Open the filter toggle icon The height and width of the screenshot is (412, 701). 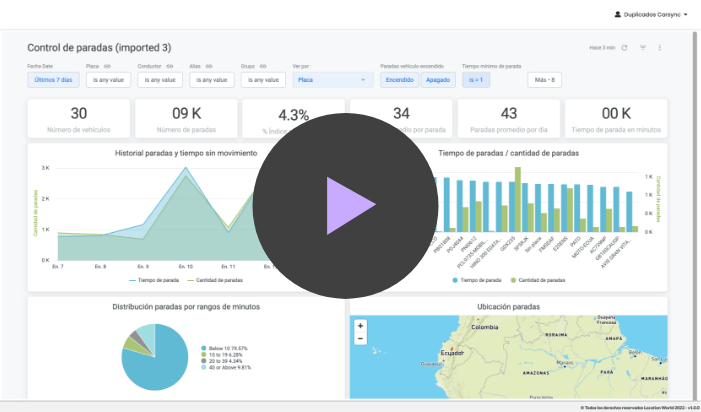643,48
